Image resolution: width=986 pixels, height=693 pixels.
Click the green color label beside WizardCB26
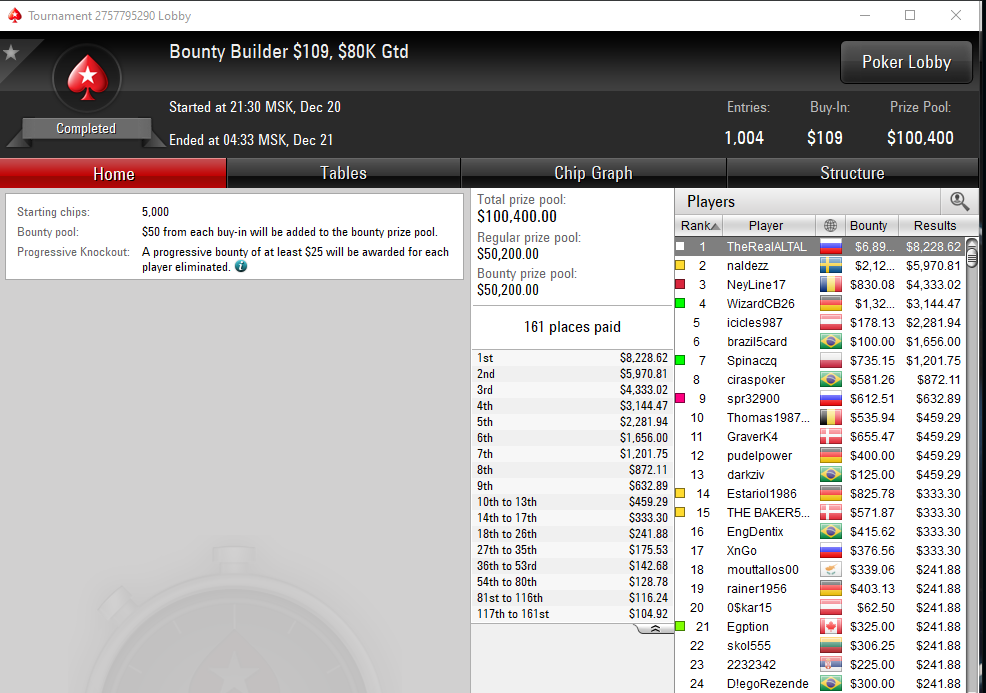pos(680,303)
